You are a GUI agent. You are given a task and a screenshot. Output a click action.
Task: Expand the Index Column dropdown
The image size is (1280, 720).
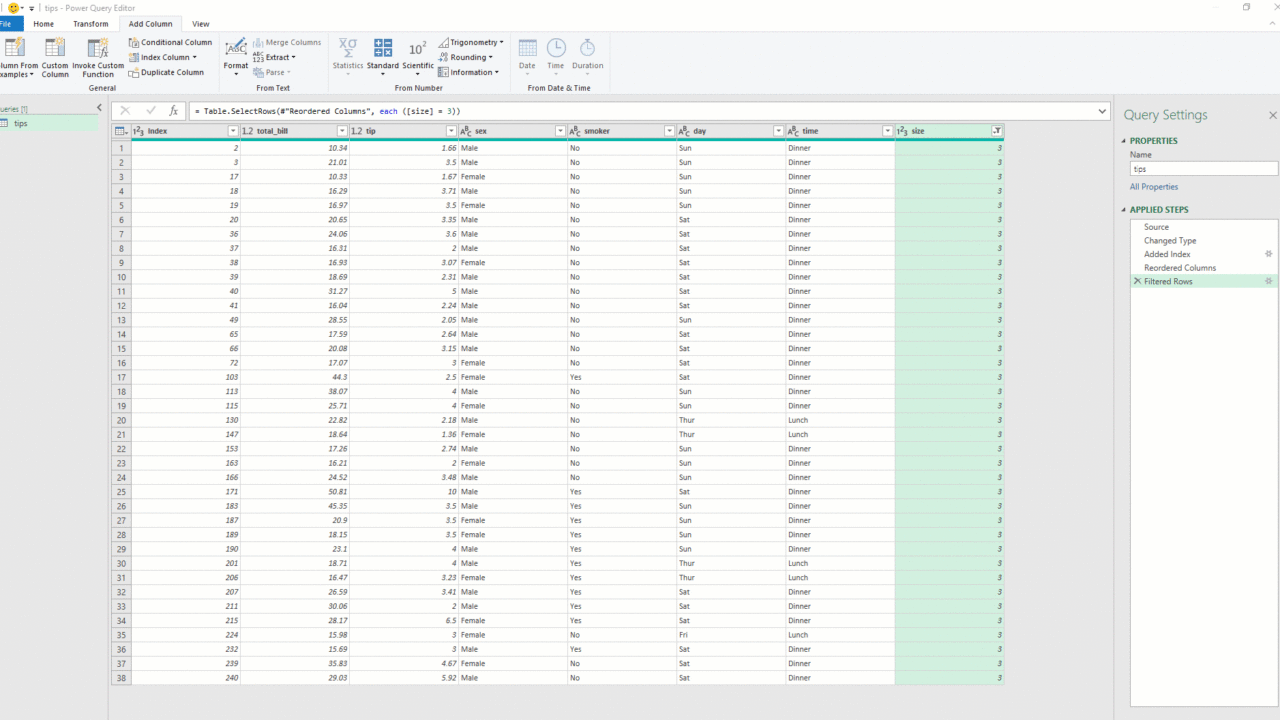tap(194, 57)
